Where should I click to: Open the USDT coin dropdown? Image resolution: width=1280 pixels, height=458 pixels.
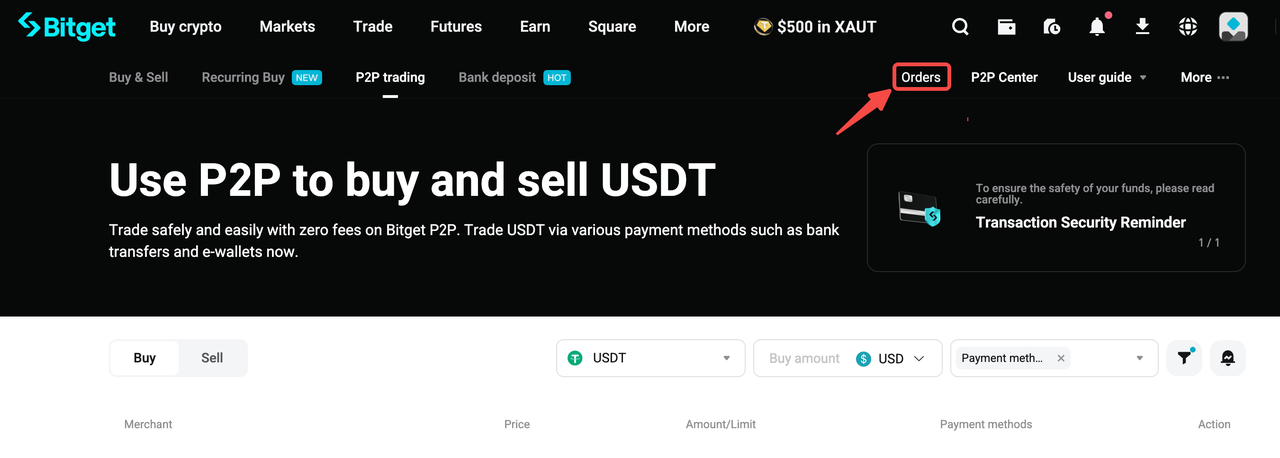[650, 358]
